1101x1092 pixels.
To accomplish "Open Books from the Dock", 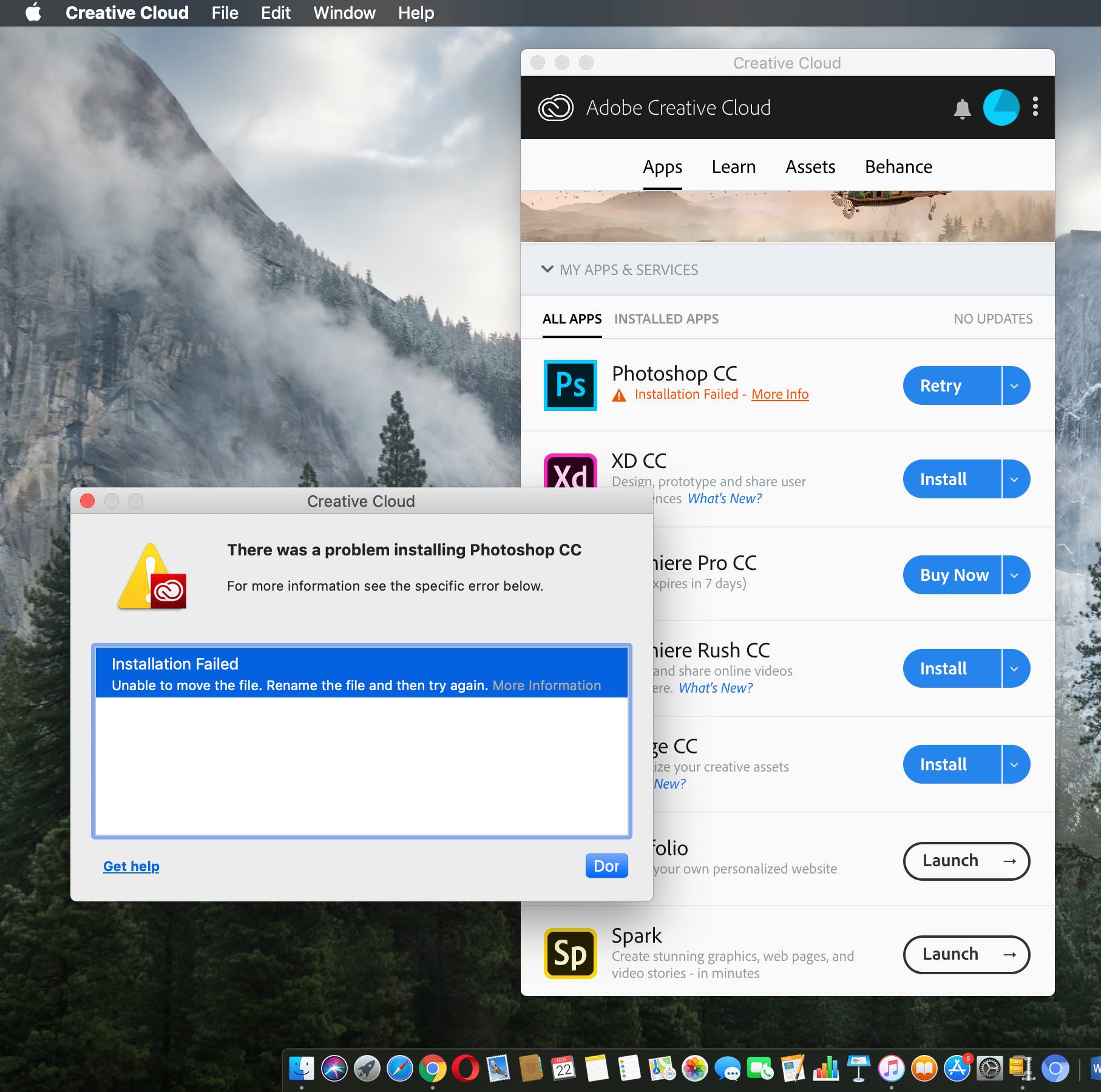I will 924,1069.
